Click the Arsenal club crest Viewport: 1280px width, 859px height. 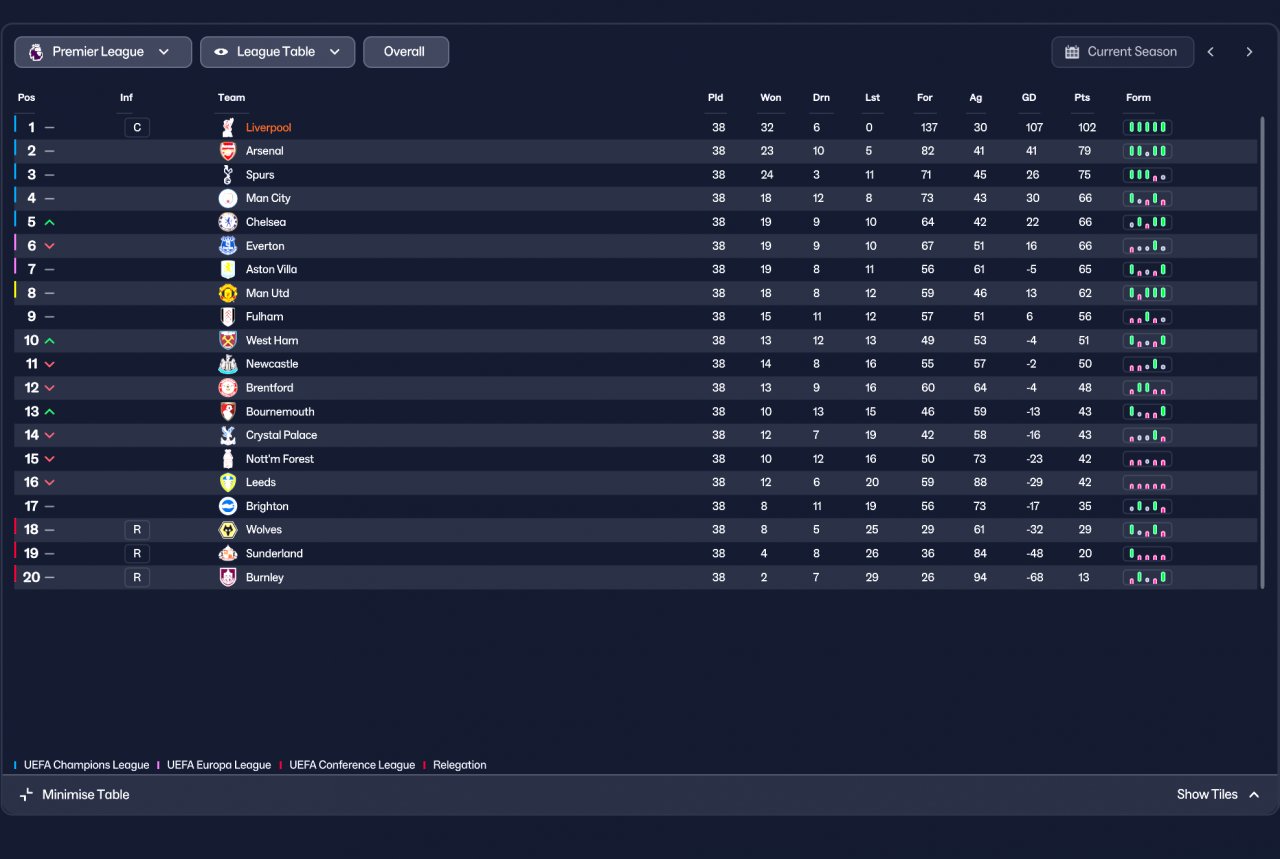tap(228, 151)
